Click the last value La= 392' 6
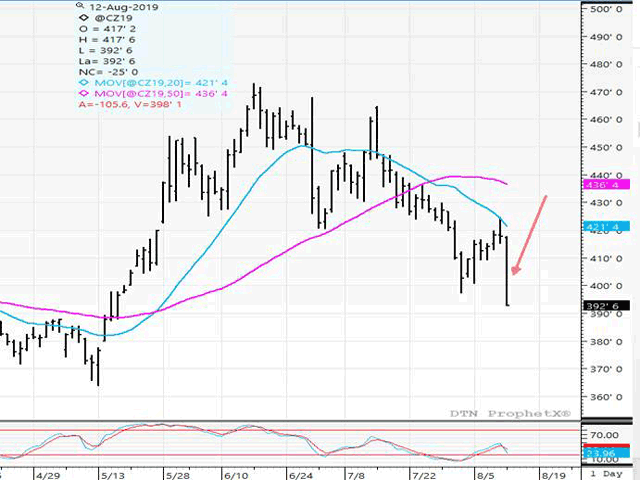This screenshot has height=480, width=640. pos(107,61)
